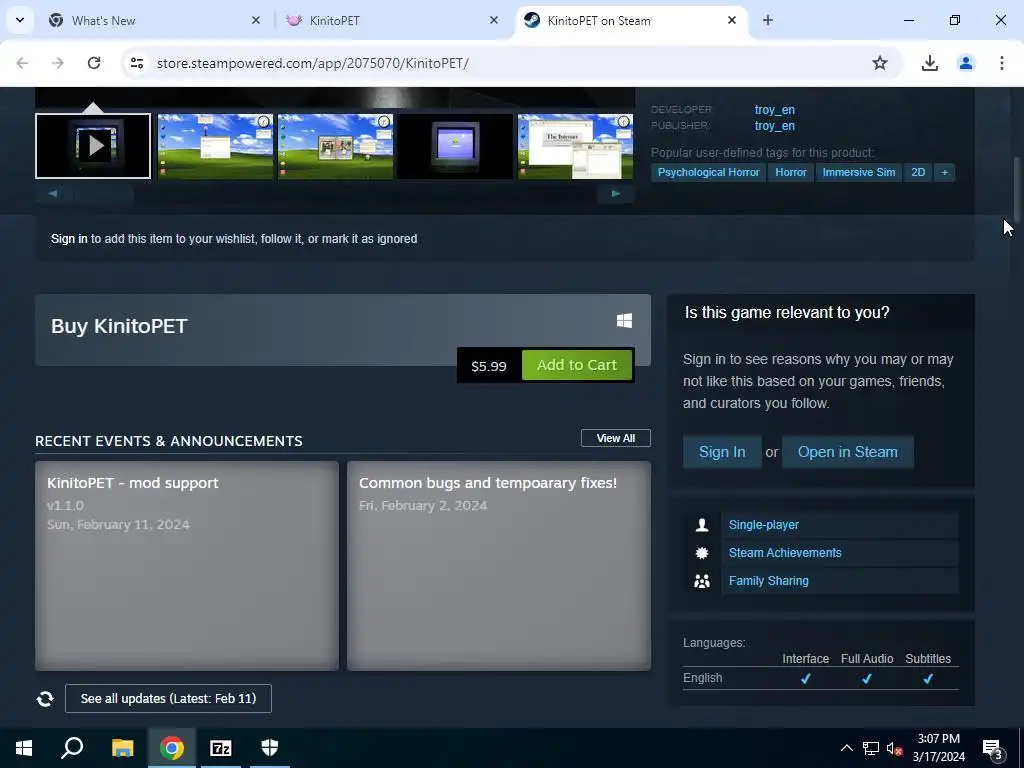Click the muted volume tray icon

click(895, 749)
